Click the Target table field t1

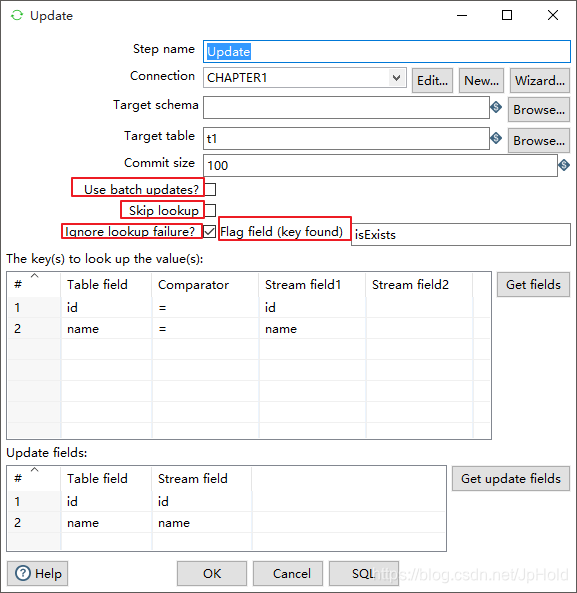[346, 138]
